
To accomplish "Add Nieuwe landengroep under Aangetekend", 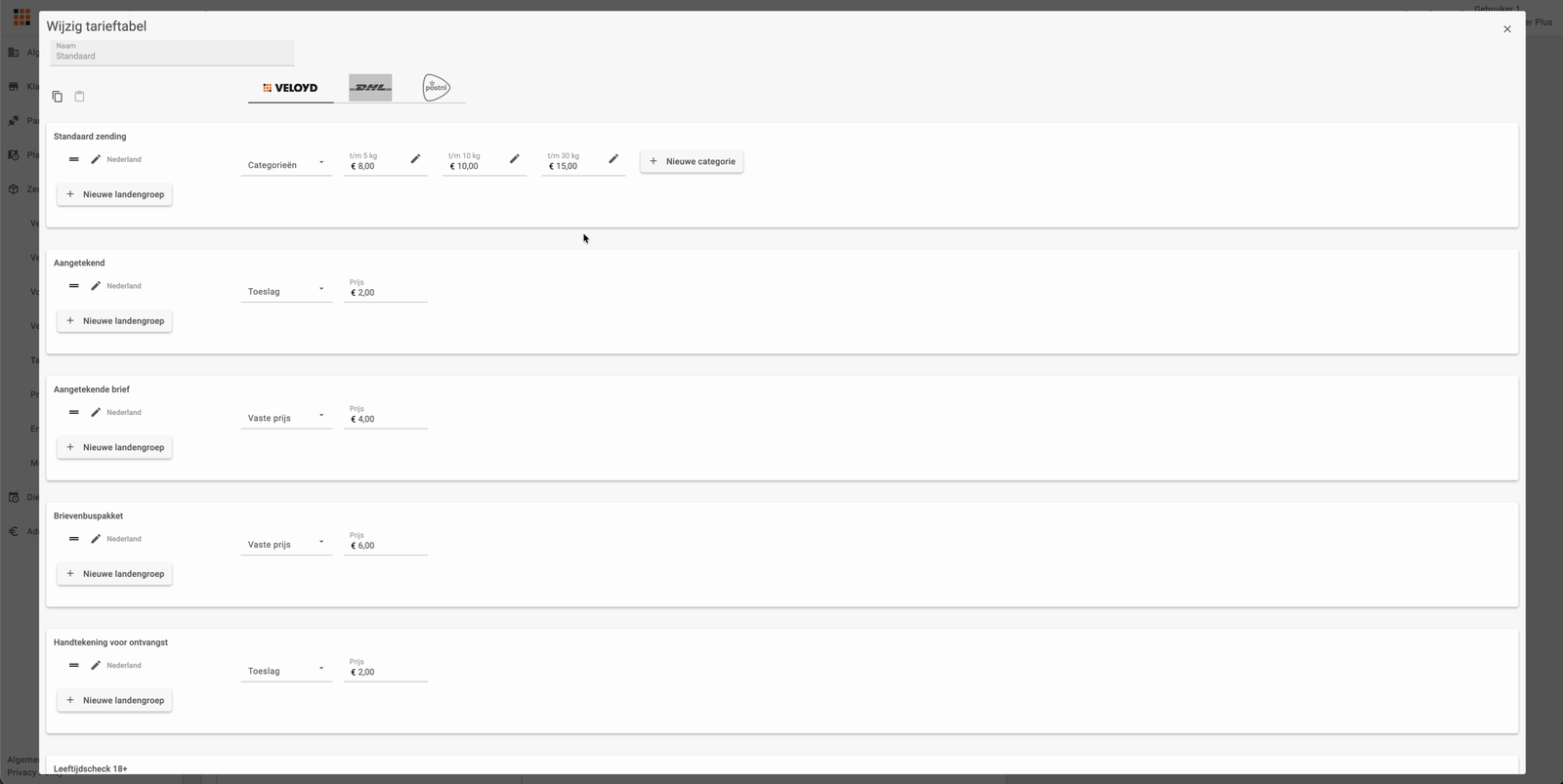I will [114, 321].
